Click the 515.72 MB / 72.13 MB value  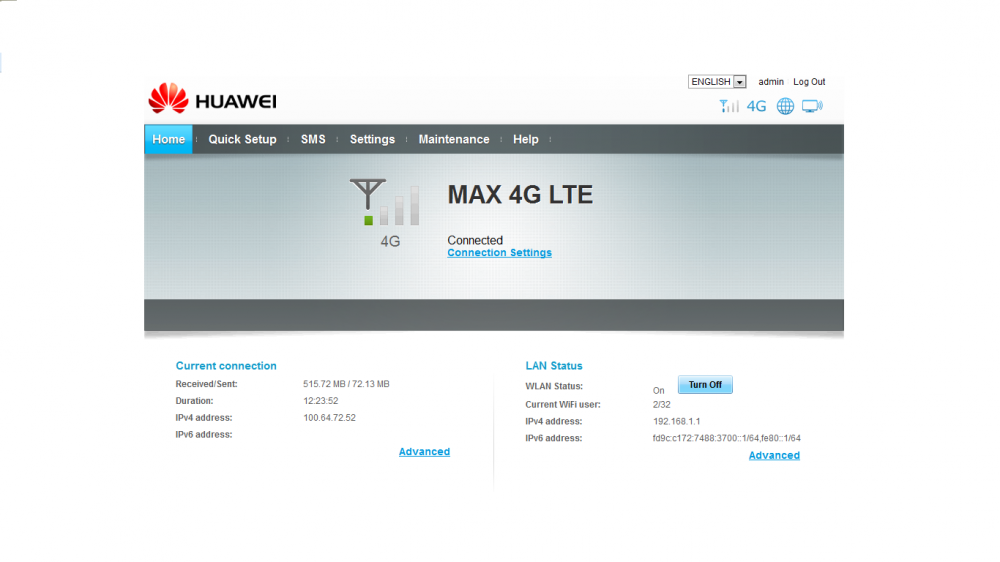pyautogui.click(x=346, y=384)
